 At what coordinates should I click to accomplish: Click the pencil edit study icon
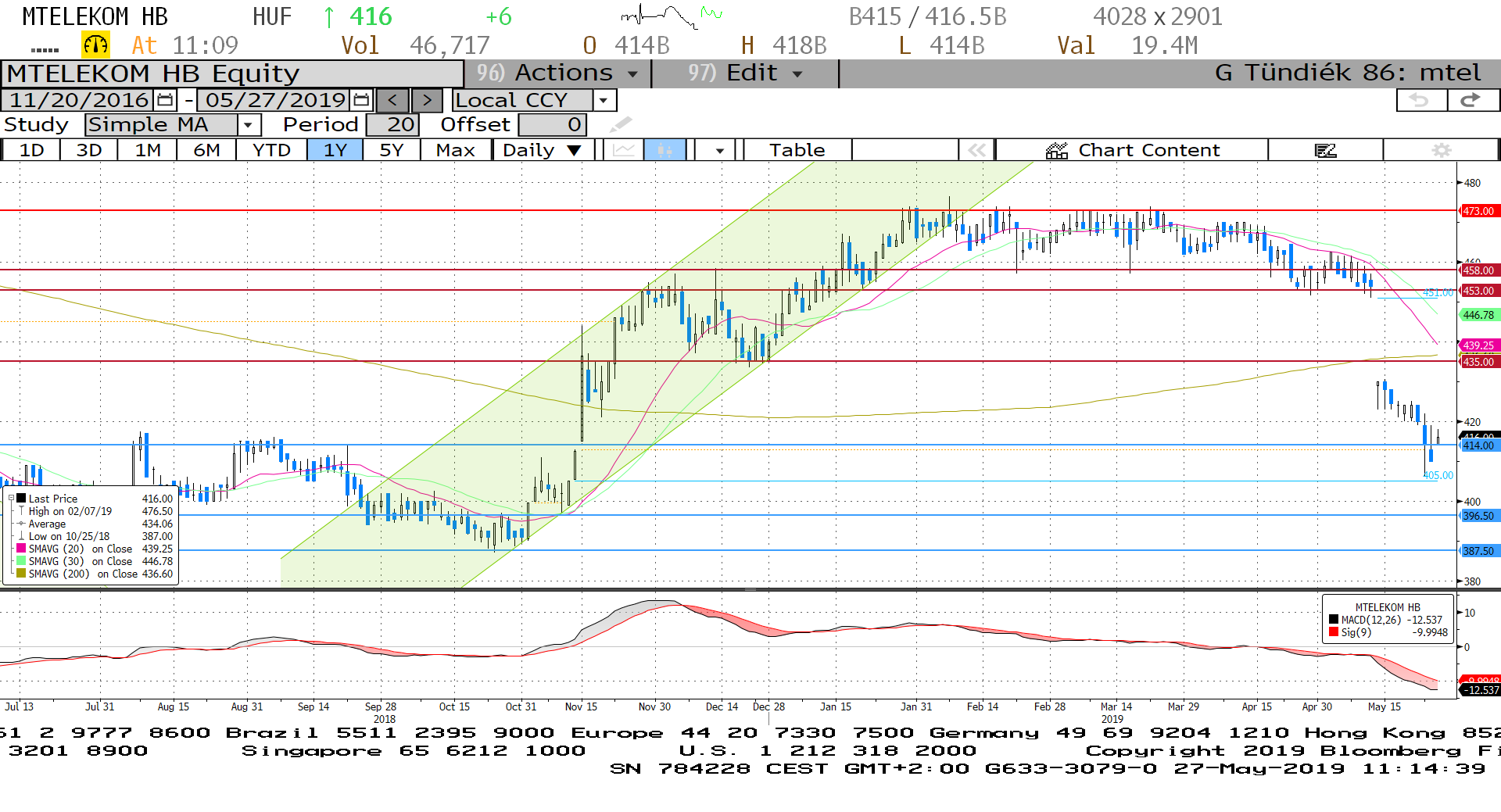coord(621,124)
